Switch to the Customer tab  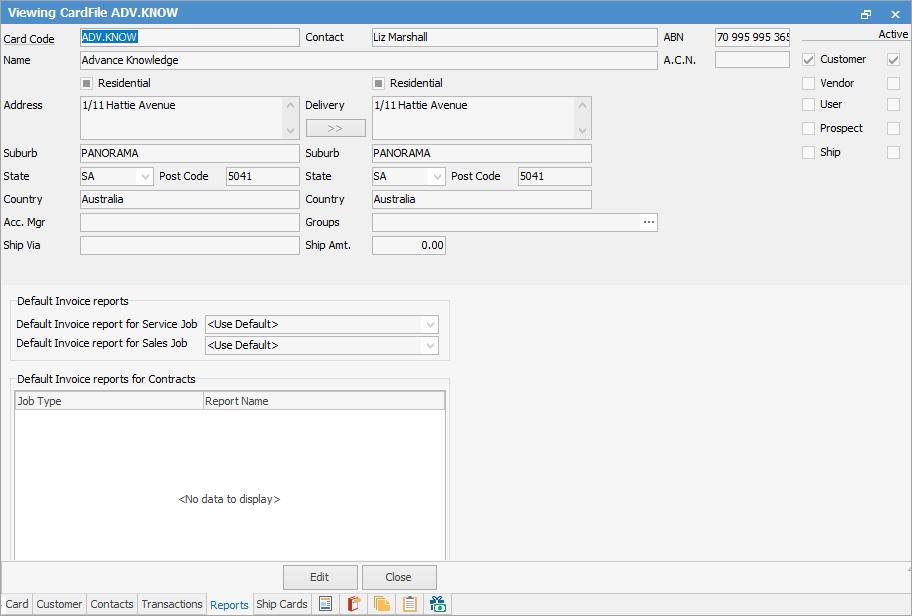(59, 604)
